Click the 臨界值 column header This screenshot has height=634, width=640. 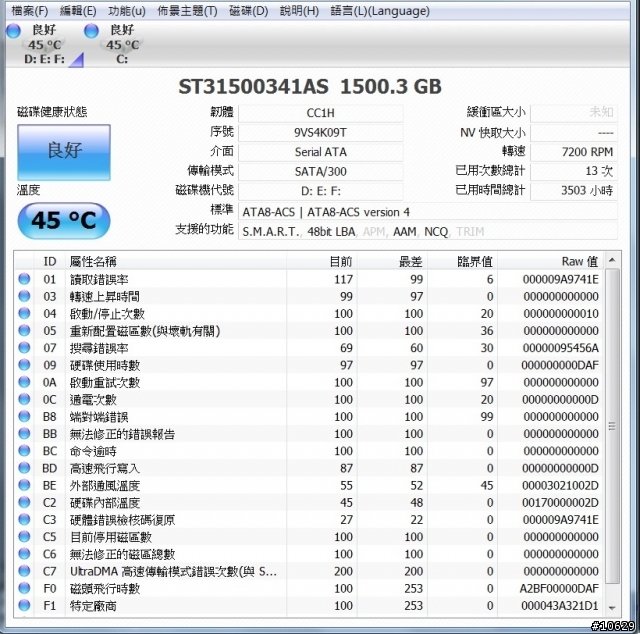[462, 261]
